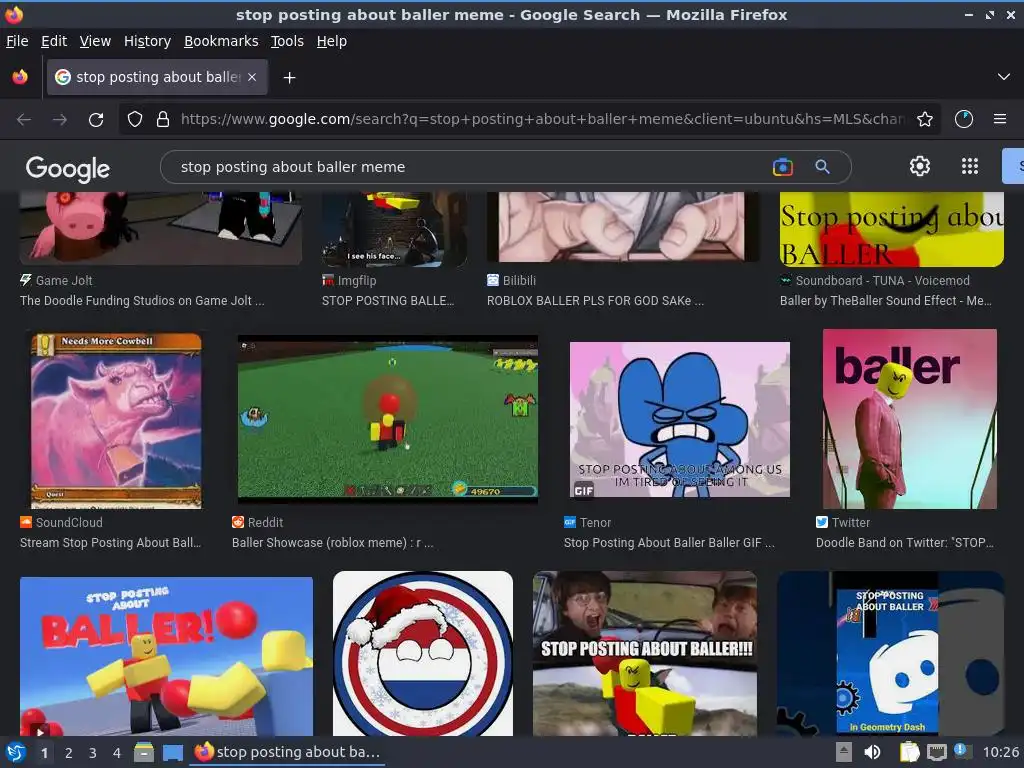Open the 'Stop Posting About BALLER!' Roblox thumbnail
Screen dimensions: 1024x768
(167, 656)
